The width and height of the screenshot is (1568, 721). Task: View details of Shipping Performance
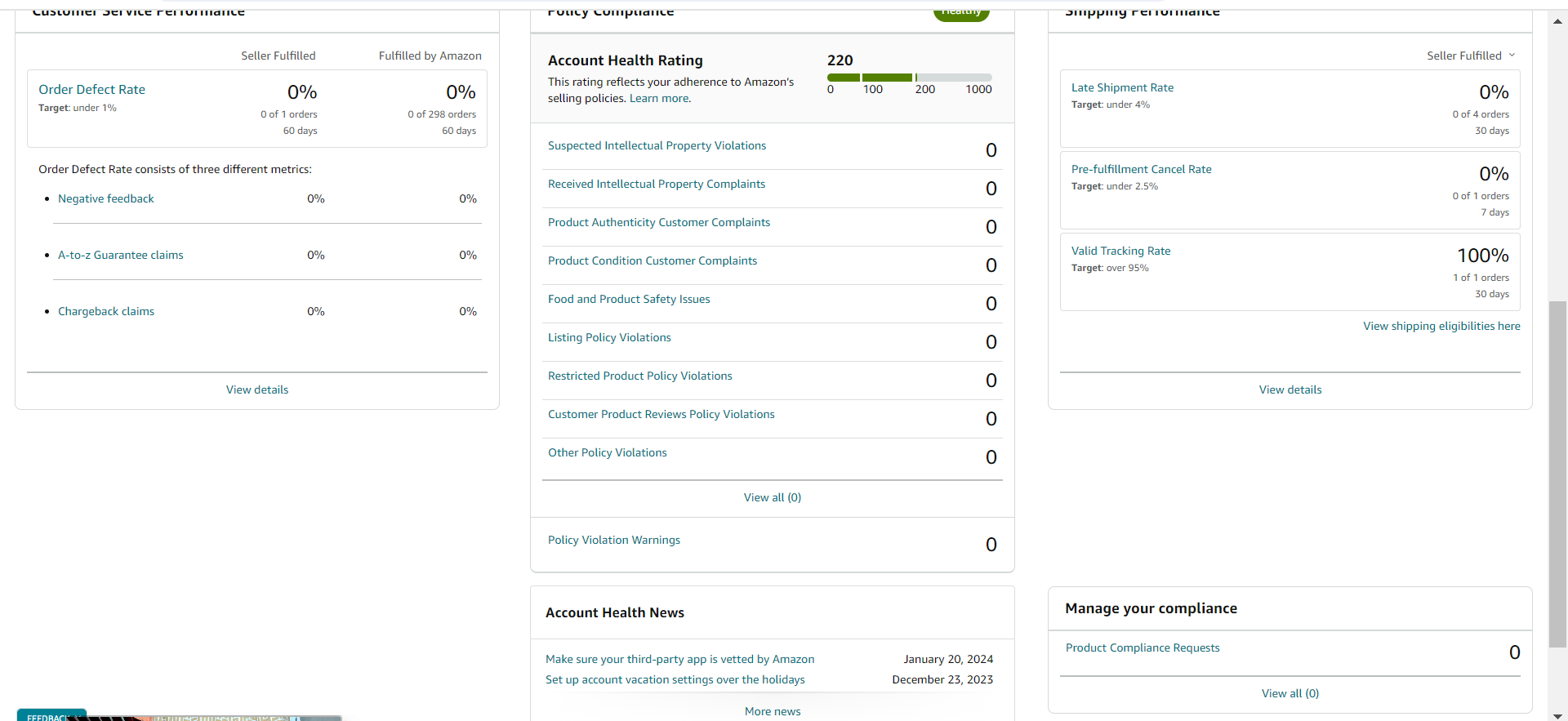tap(1290, 389)
